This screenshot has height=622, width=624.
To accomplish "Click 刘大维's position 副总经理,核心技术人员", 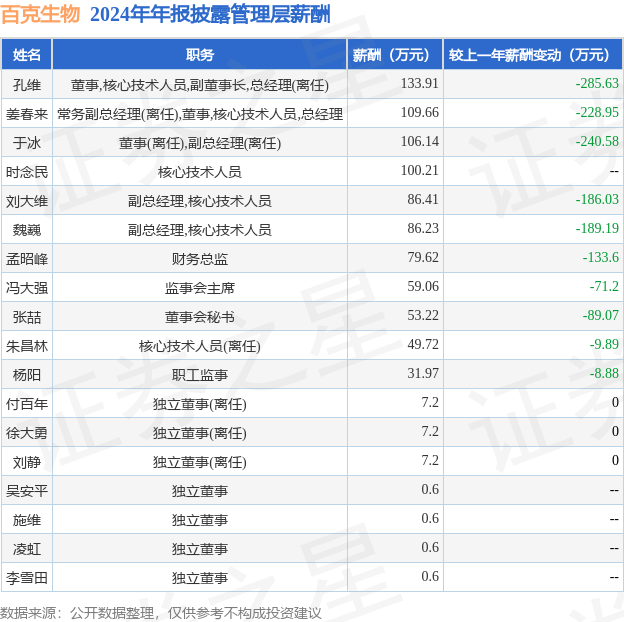I will [200, 201].
